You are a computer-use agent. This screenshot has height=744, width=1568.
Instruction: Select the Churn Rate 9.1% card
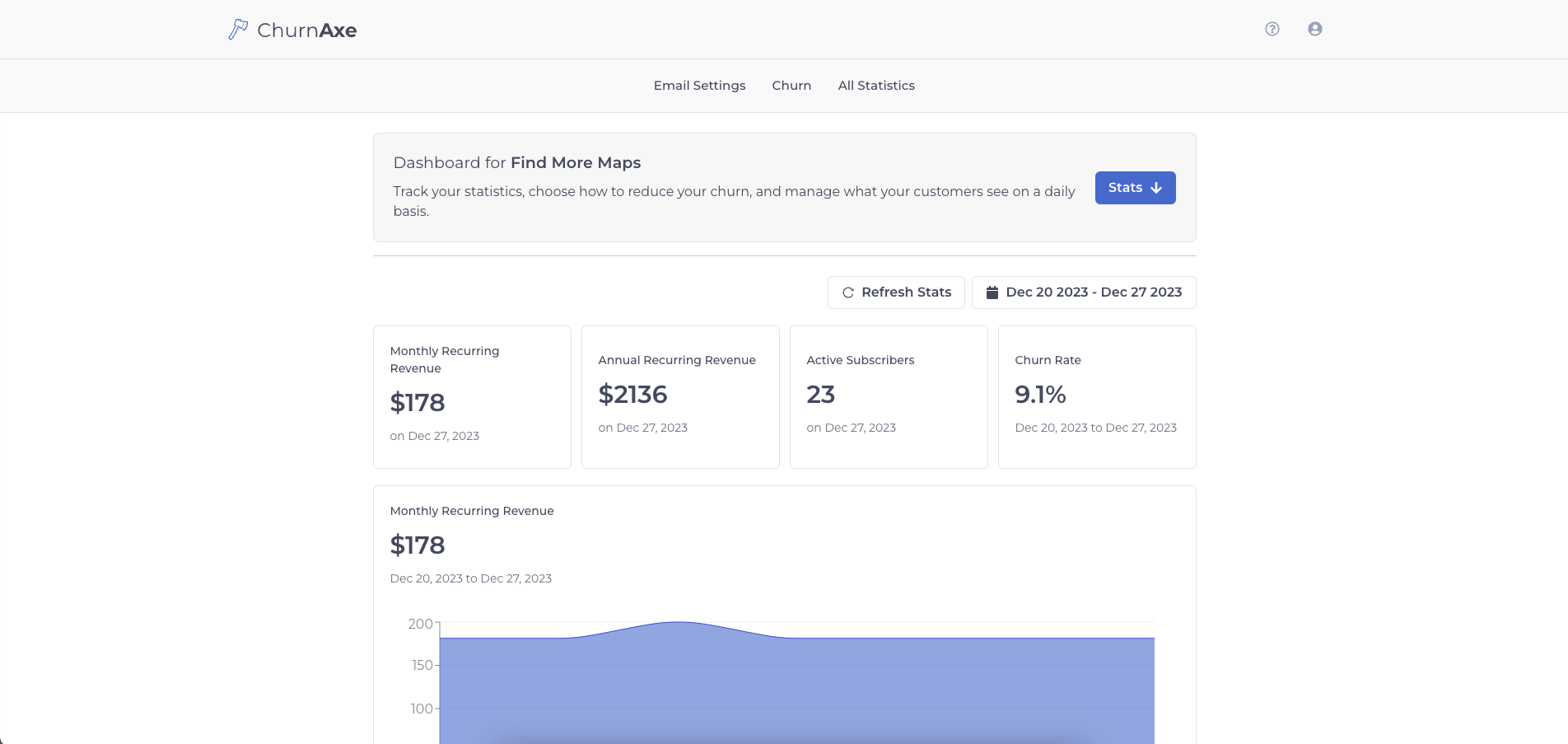point(1097,397)
